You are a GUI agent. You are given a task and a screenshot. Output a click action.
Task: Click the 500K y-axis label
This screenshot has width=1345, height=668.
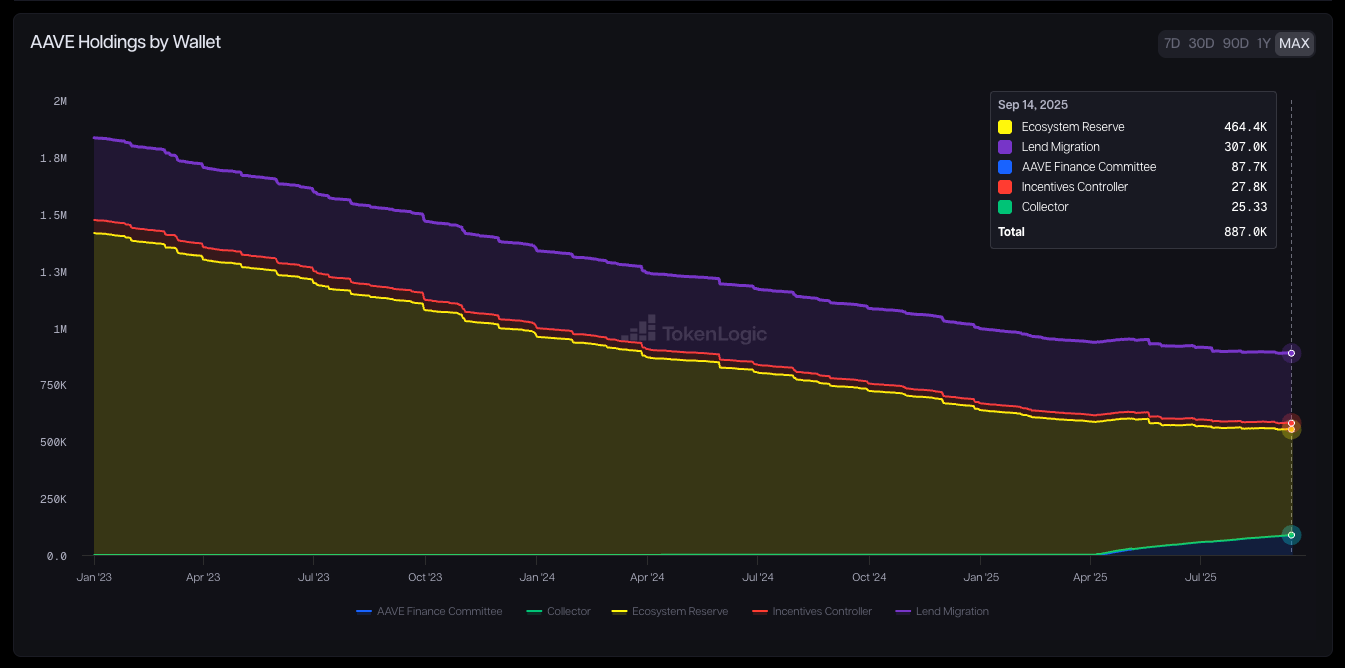[53, 443]
